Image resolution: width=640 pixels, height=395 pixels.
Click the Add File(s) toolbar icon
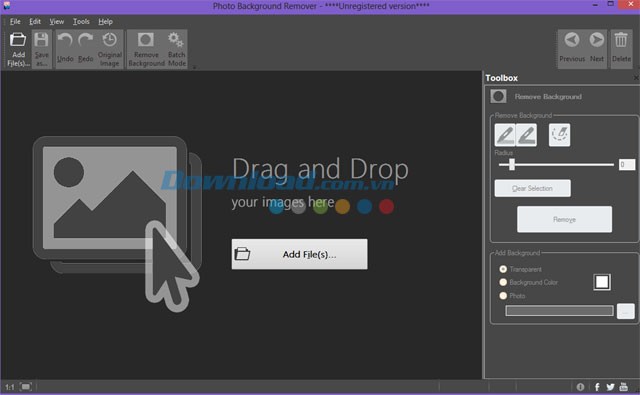click(18, 49)
